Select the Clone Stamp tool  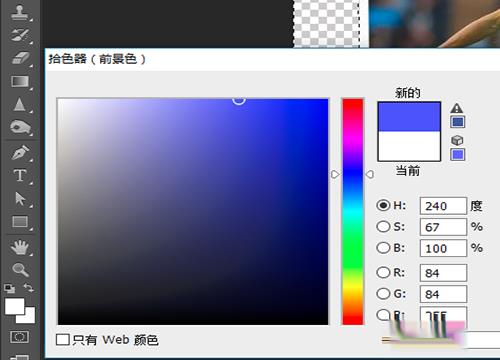click(x=19, y=12)
